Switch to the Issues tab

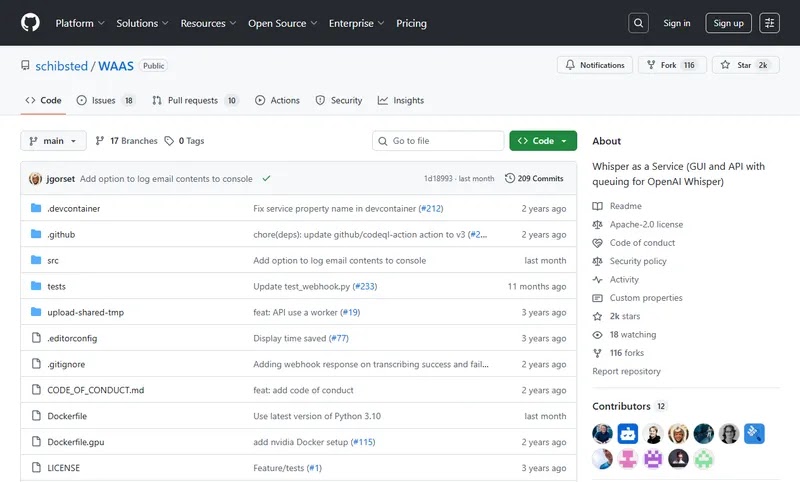point(106,100)
